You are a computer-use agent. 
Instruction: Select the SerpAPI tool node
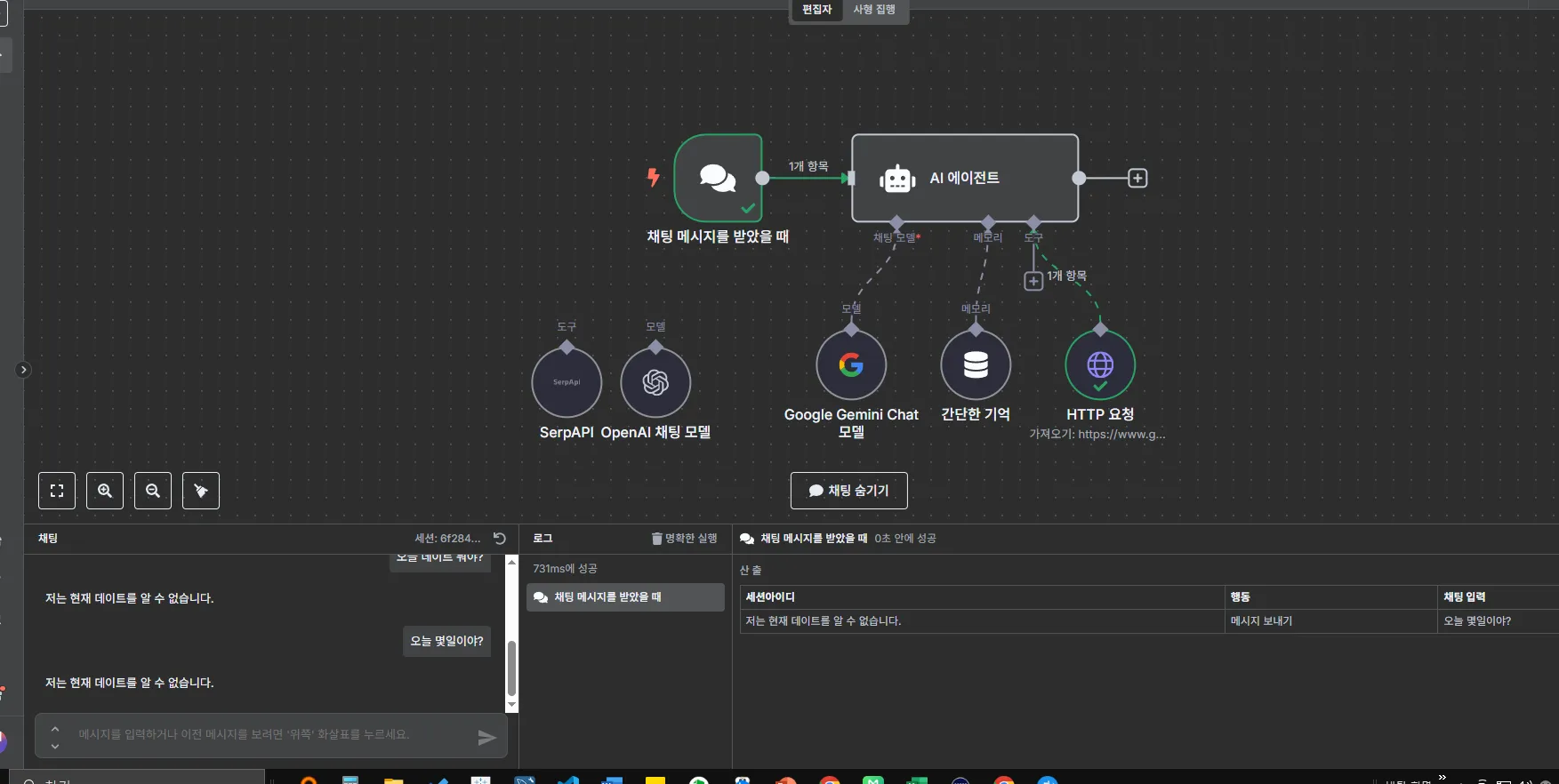click(x=567, y=382)
